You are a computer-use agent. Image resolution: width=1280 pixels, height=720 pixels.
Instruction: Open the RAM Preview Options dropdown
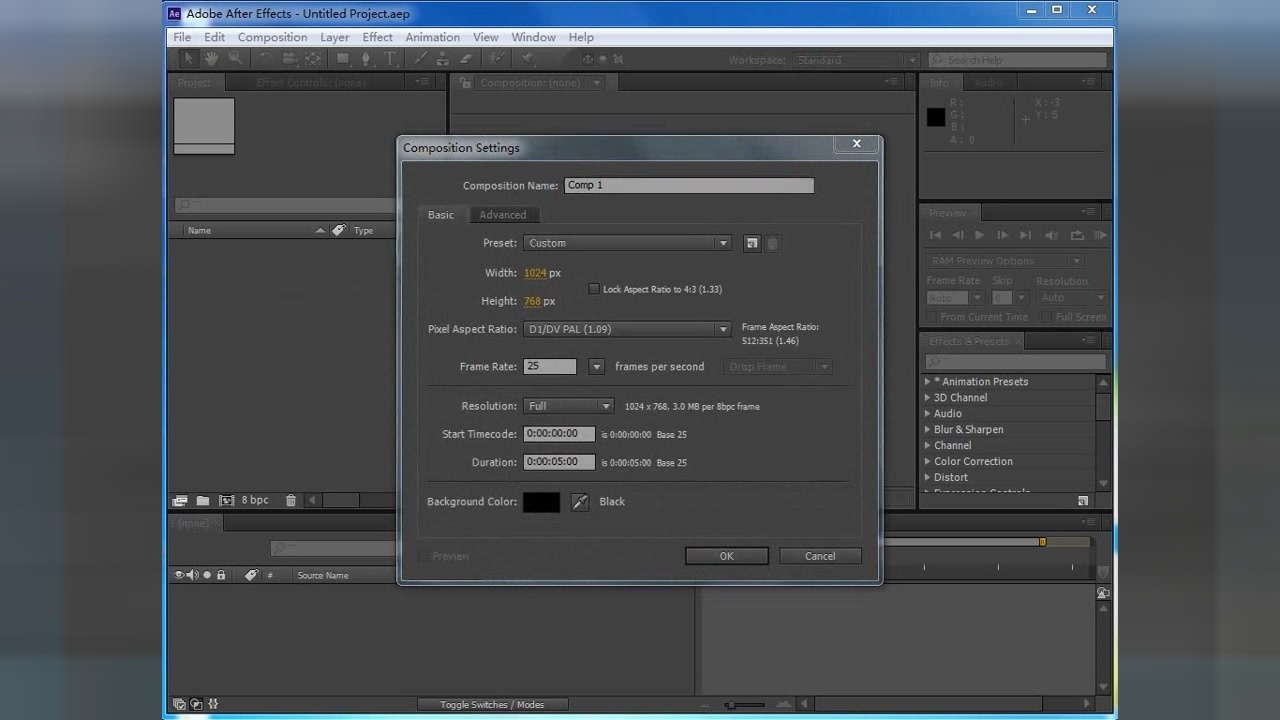coord(1005,261)
